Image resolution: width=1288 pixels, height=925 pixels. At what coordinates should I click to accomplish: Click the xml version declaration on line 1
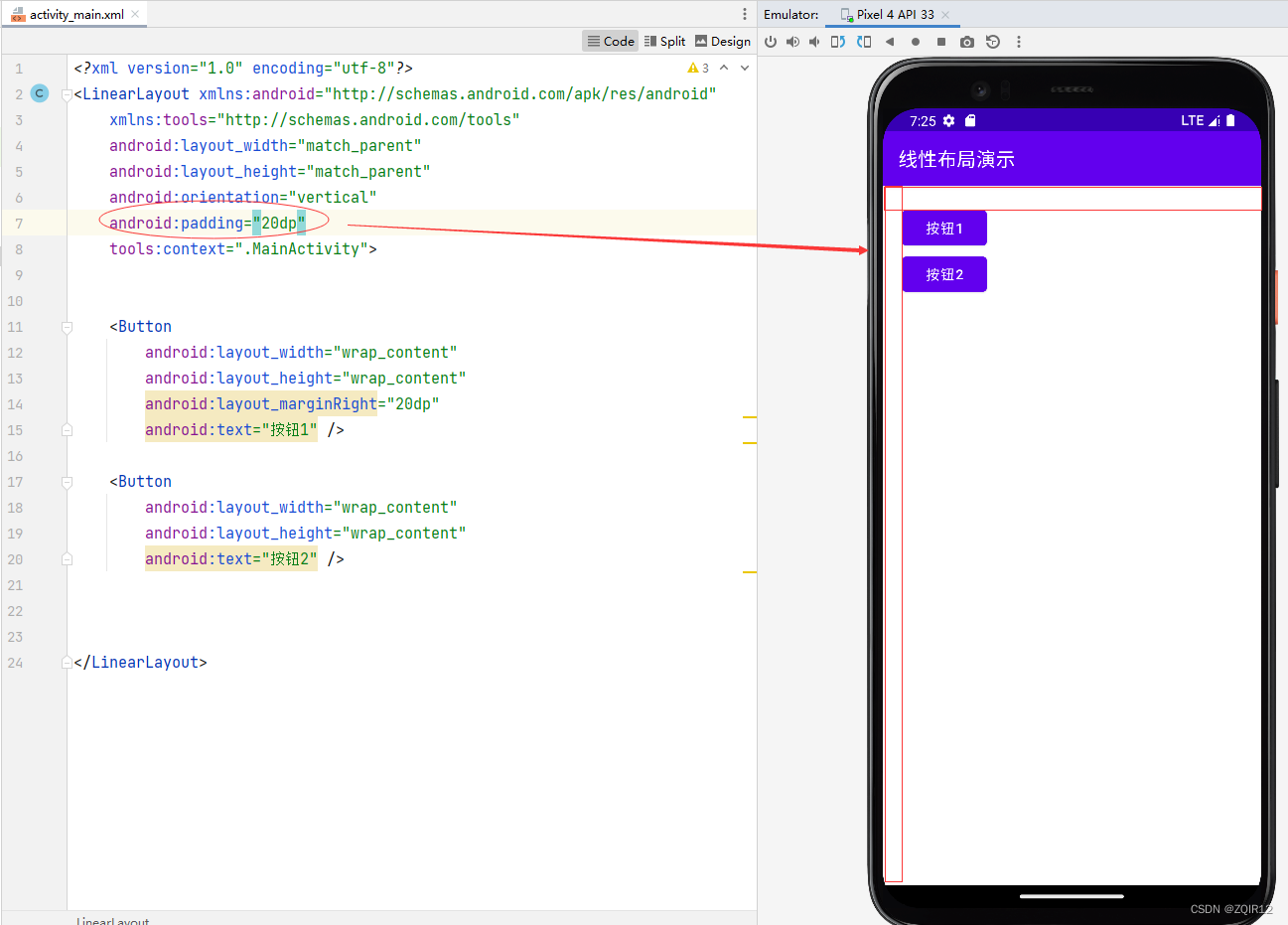tap(243, 68)
